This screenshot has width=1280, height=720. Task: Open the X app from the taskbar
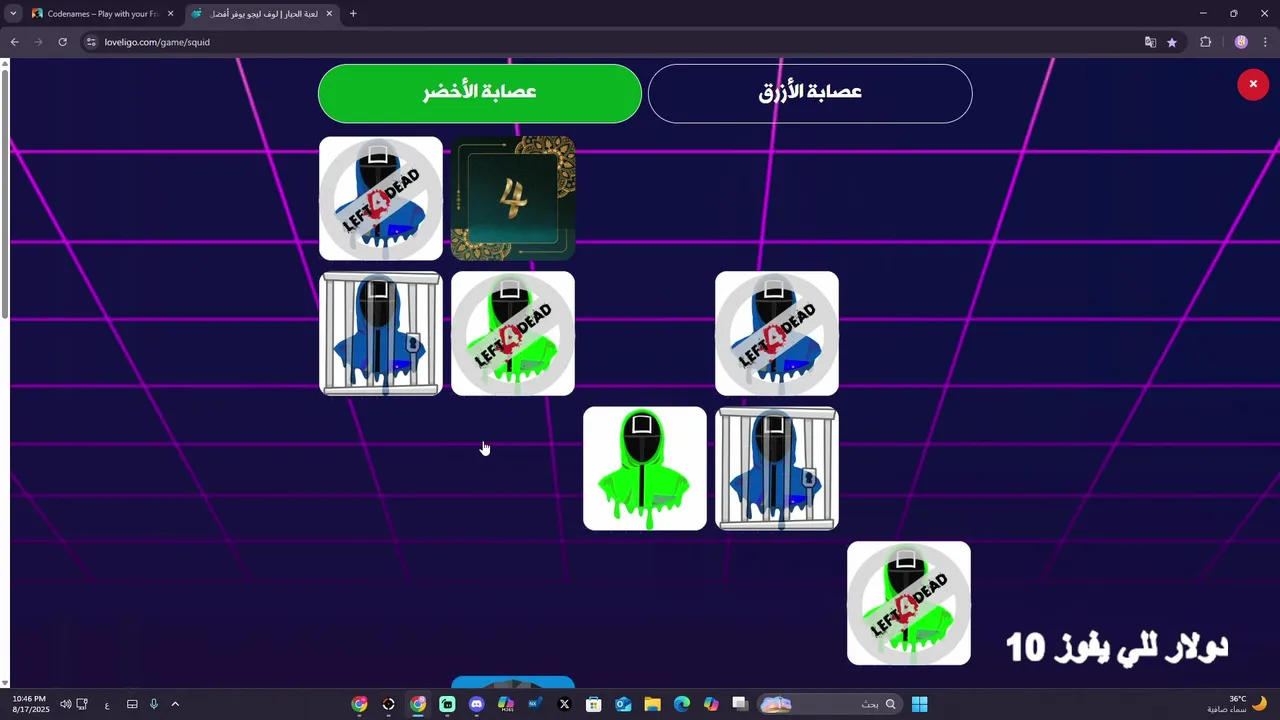click(564, 704)
